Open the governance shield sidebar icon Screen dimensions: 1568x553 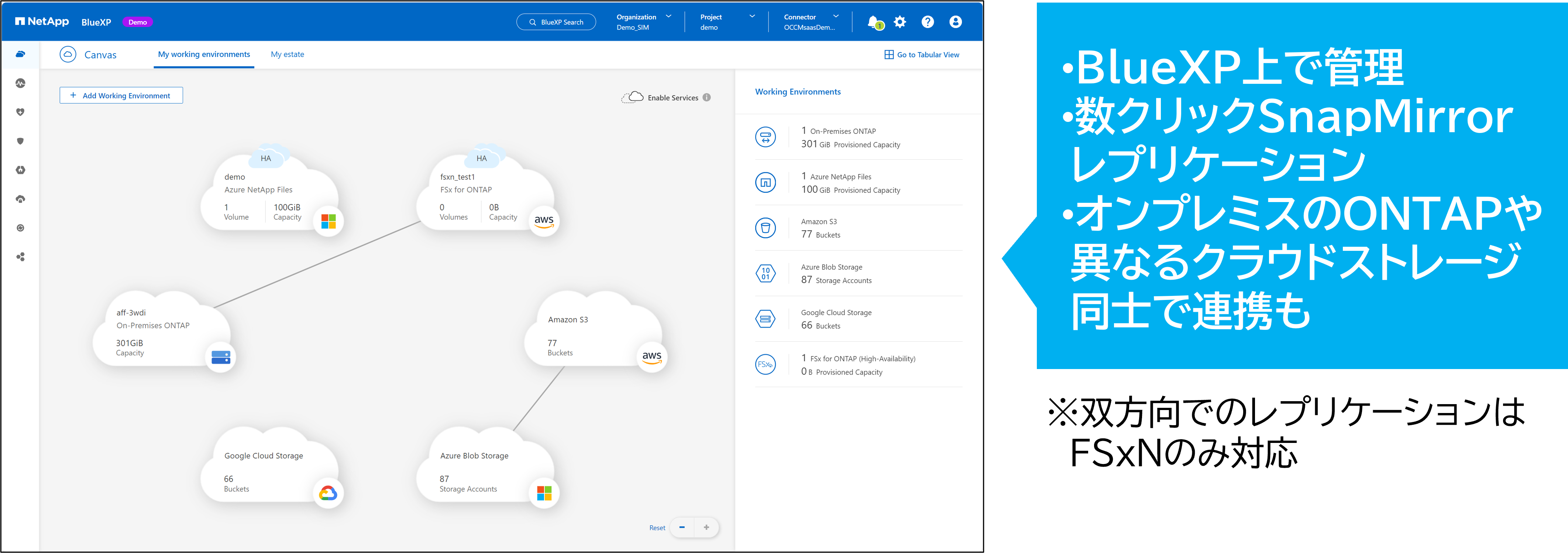(x=20, y=141)
